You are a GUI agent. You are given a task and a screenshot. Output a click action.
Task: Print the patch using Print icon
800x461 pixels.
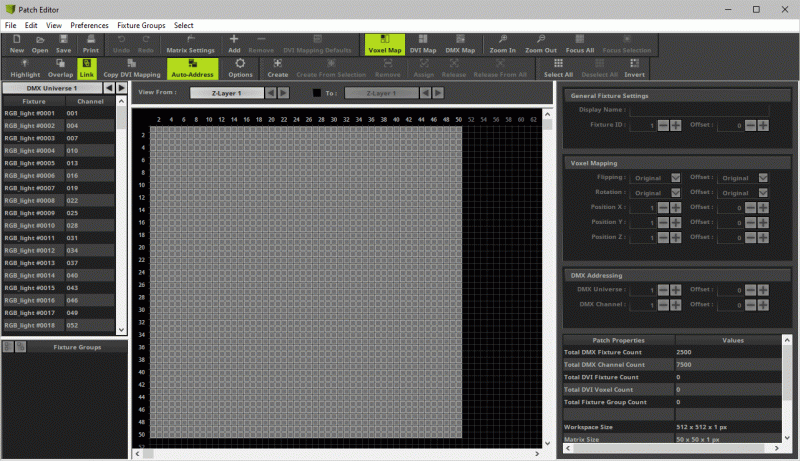point(90,44)
